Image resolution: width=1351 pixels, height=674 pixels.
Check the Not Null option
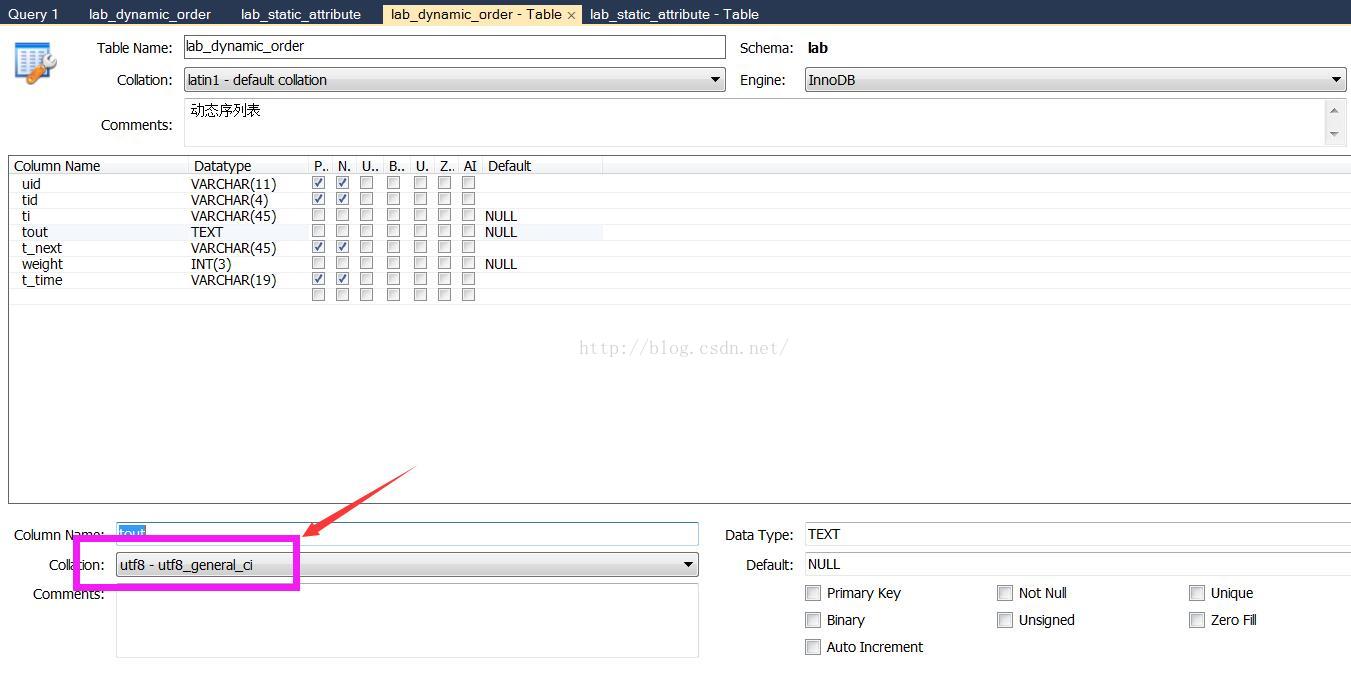pyautogui.click(x=1005, y=593)
